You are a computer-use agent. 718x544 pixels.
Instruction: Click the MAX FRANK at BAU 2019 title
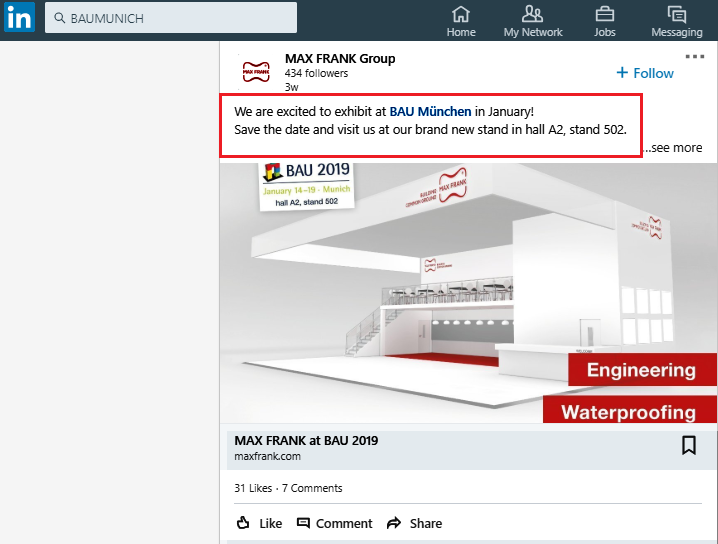(x=306, y=441)
